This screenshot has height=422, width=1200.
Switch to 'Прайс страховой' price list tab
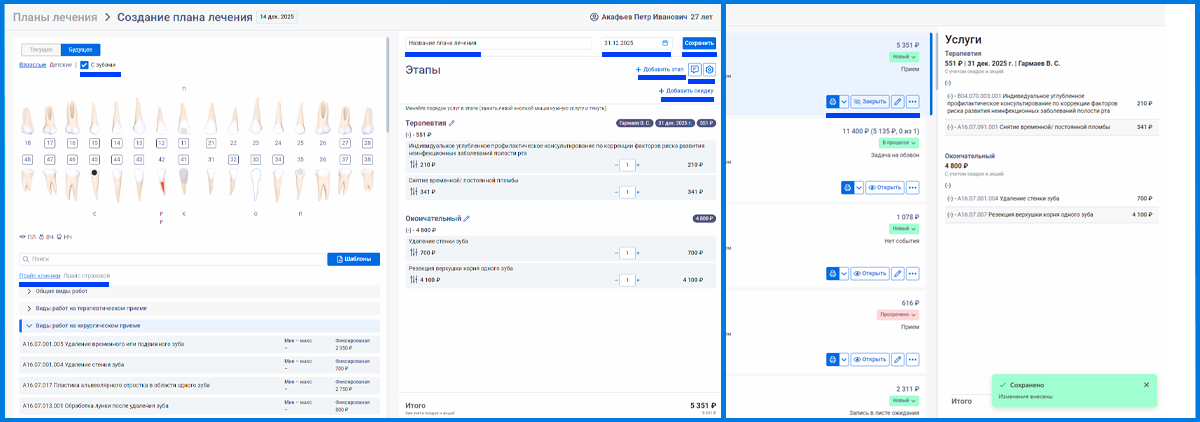[x=87, y=276]
